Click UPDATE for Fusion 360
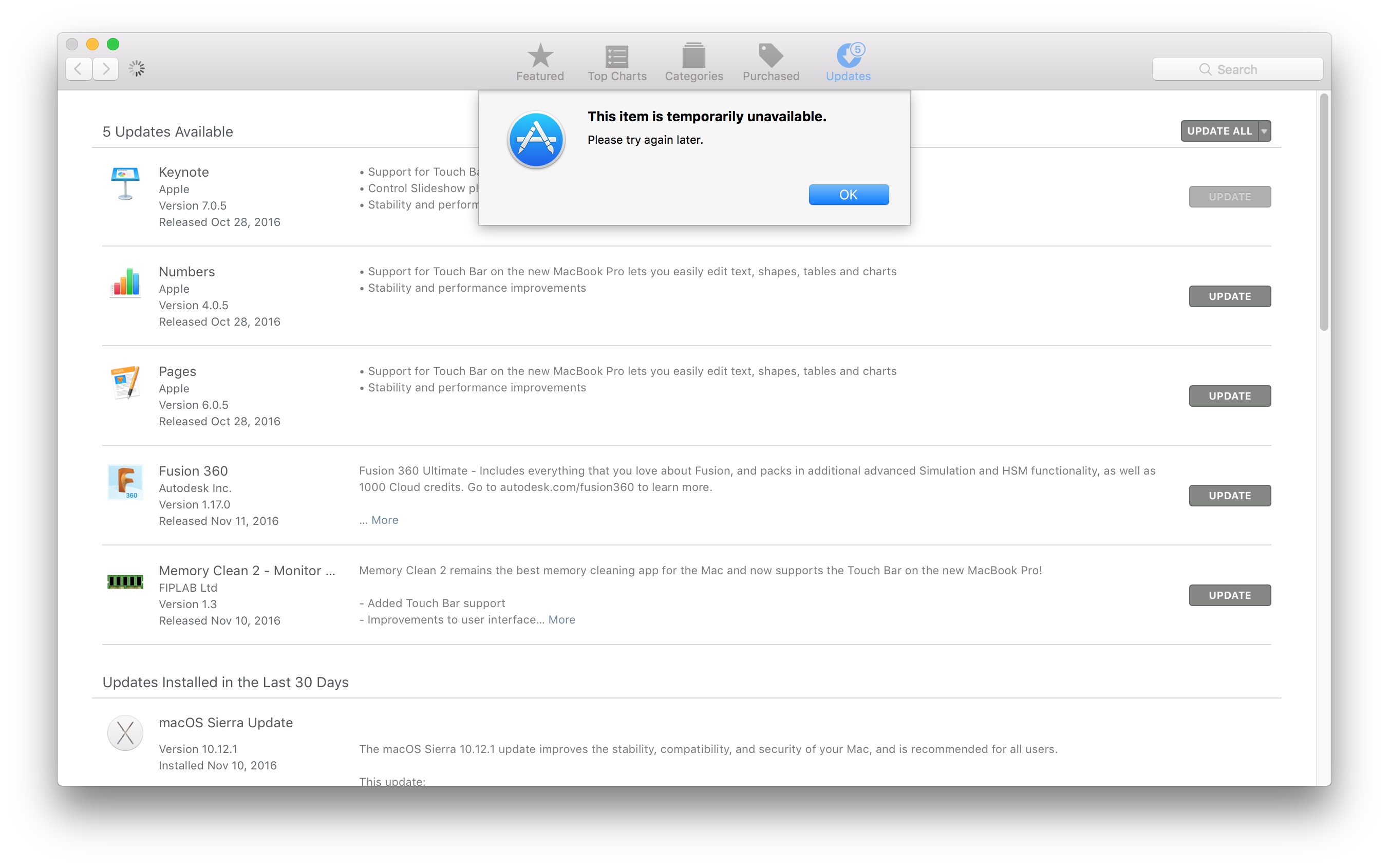 pos(1229,495)
